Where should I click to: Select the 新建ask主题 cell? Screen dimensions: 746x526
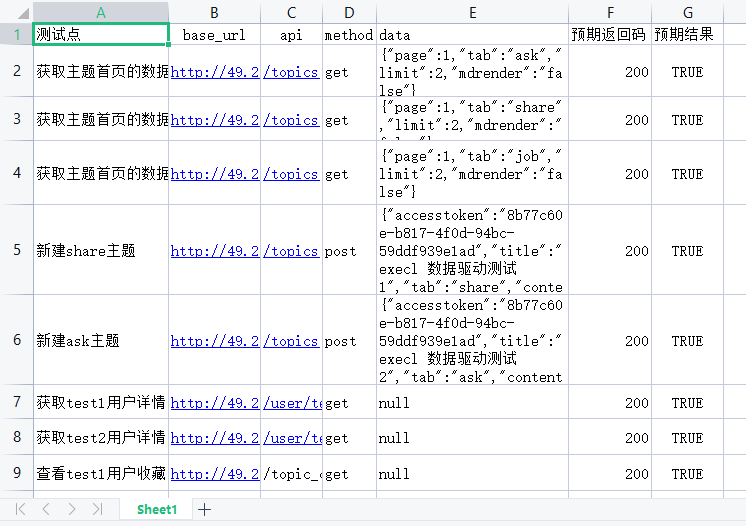point(101,340)
